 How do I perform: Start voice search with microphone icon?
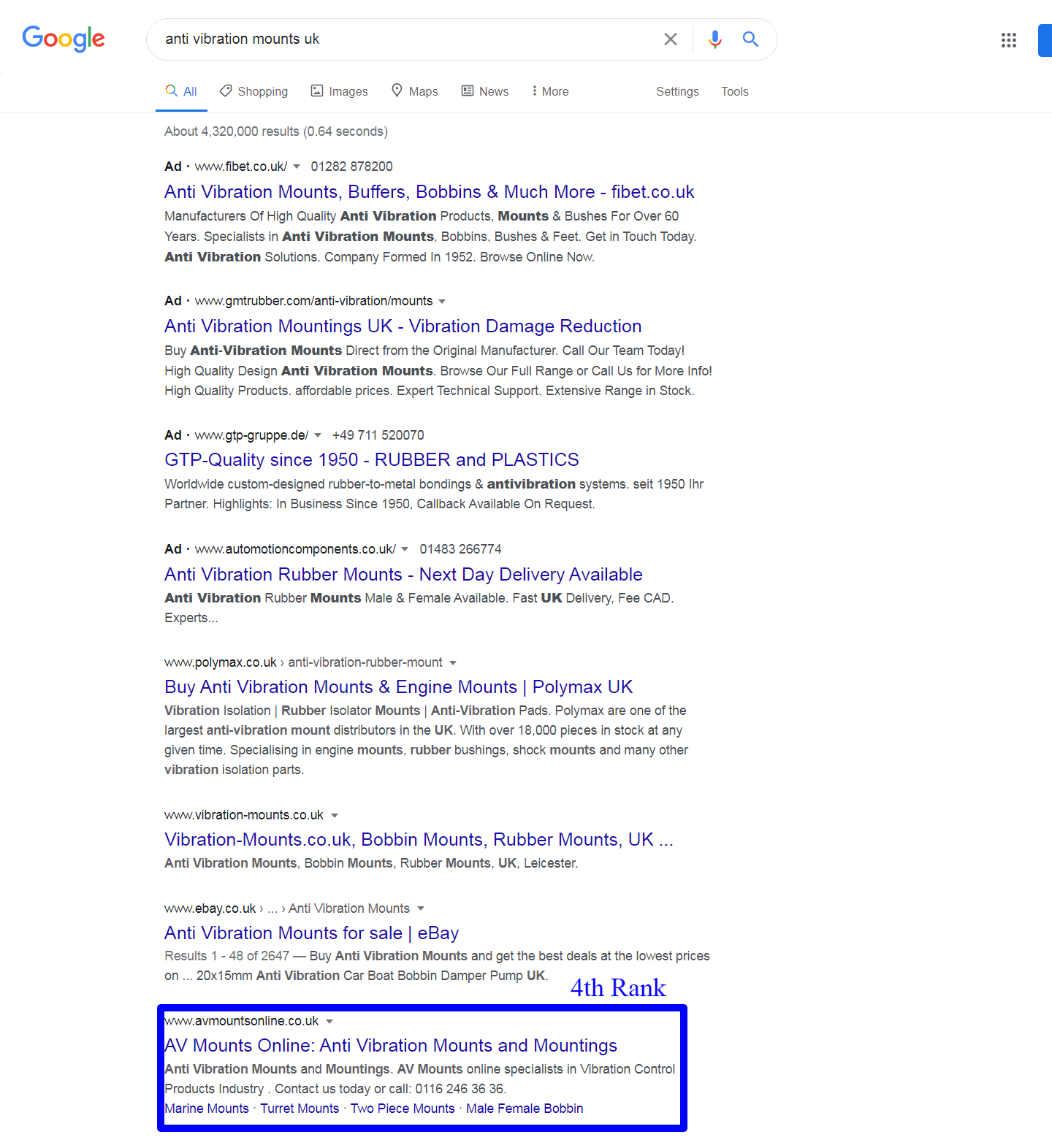[715, 39]
